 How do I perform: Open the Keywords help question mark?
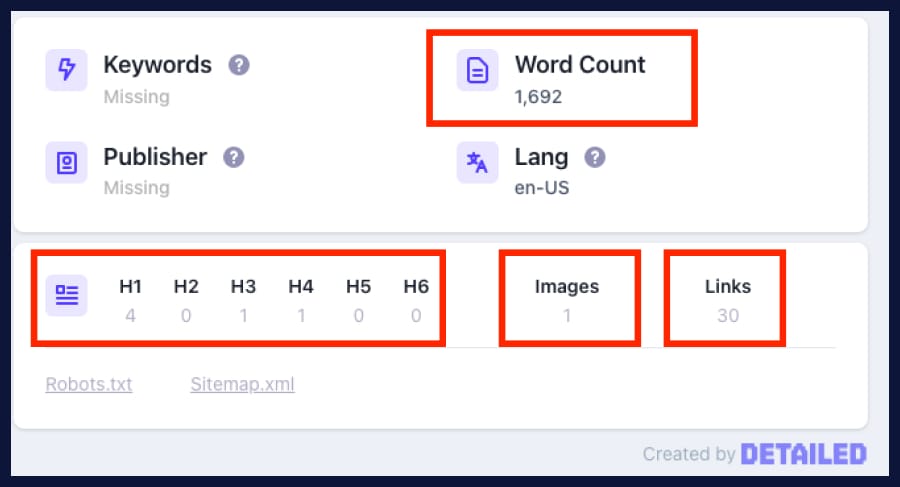point(238,66)
